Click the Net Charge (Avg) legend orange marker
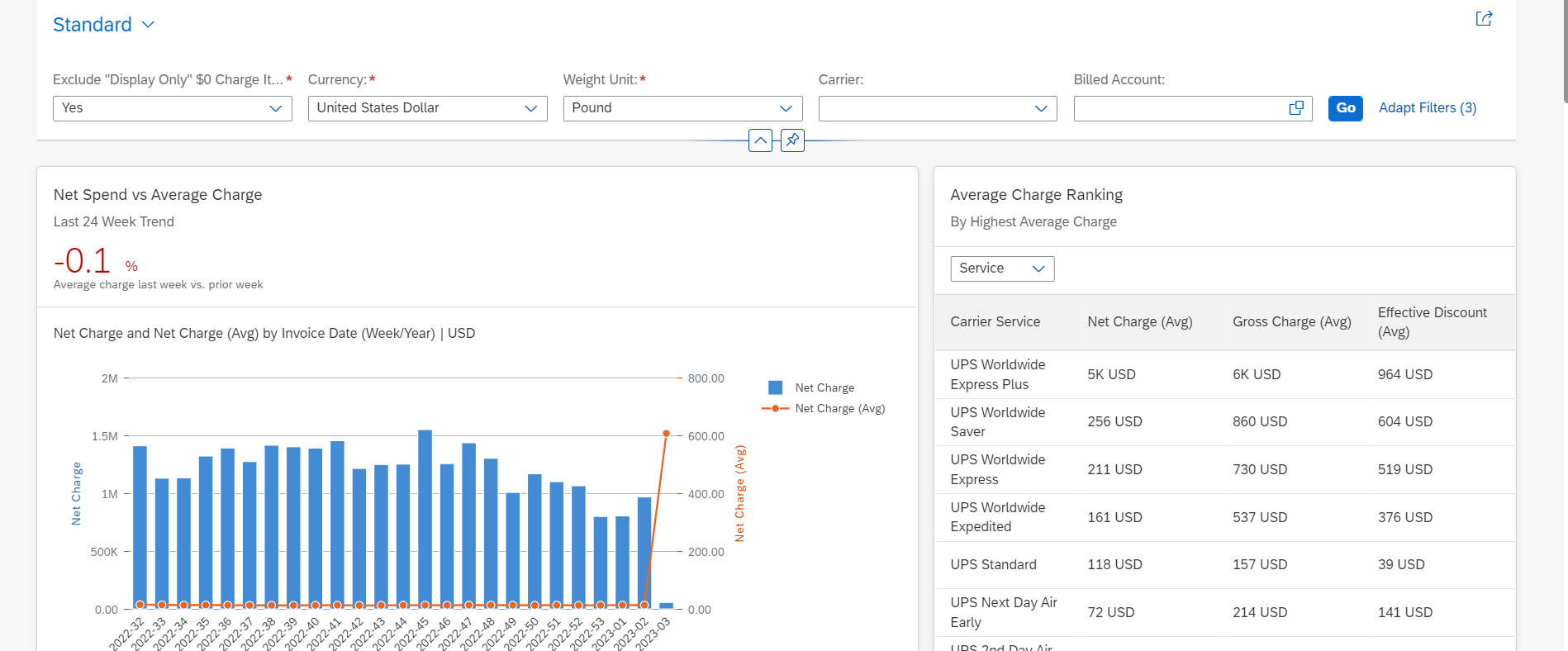 [x=775, y=408]
